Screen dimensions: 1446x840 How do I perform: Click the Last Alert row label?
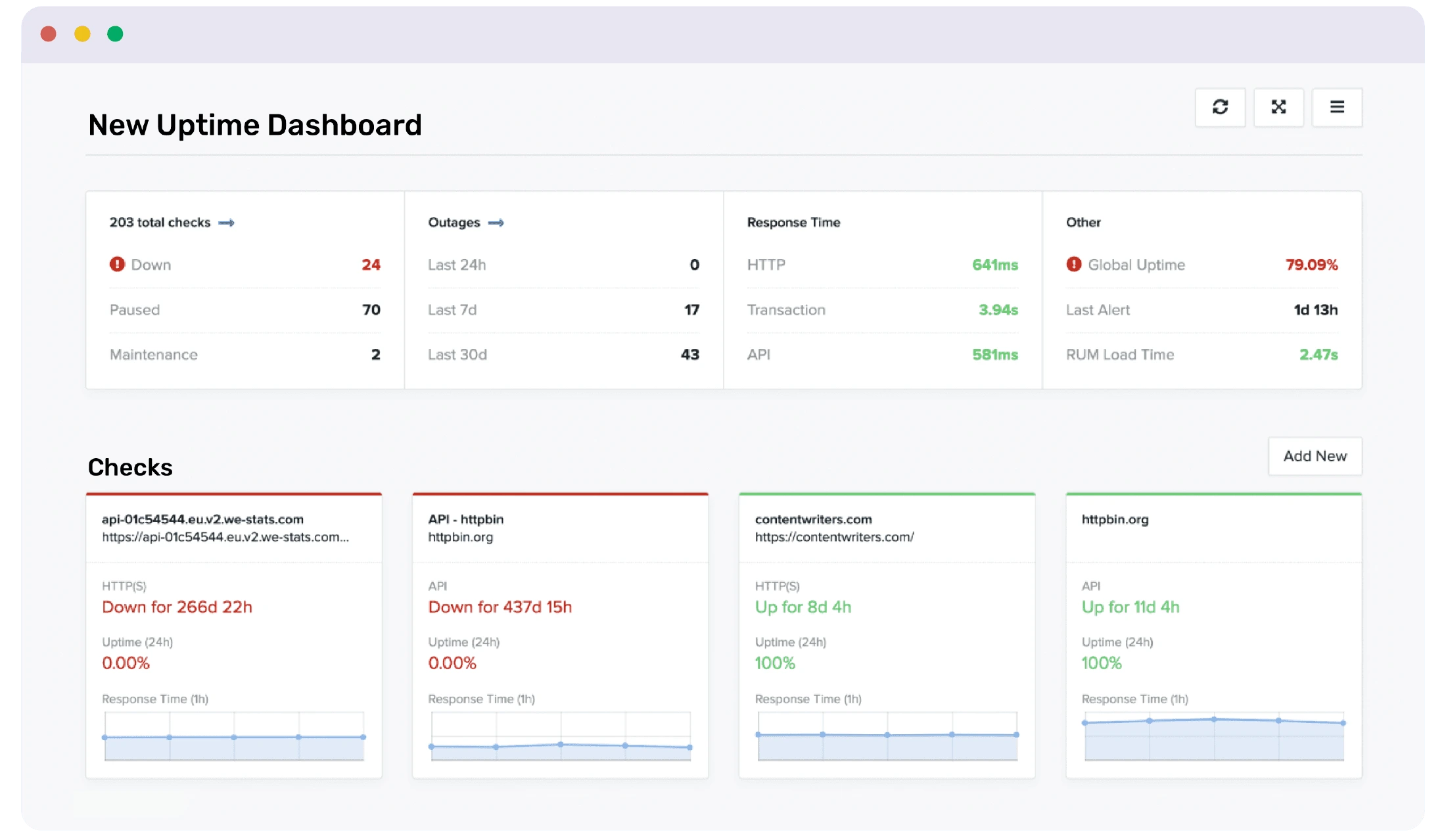1098,310
